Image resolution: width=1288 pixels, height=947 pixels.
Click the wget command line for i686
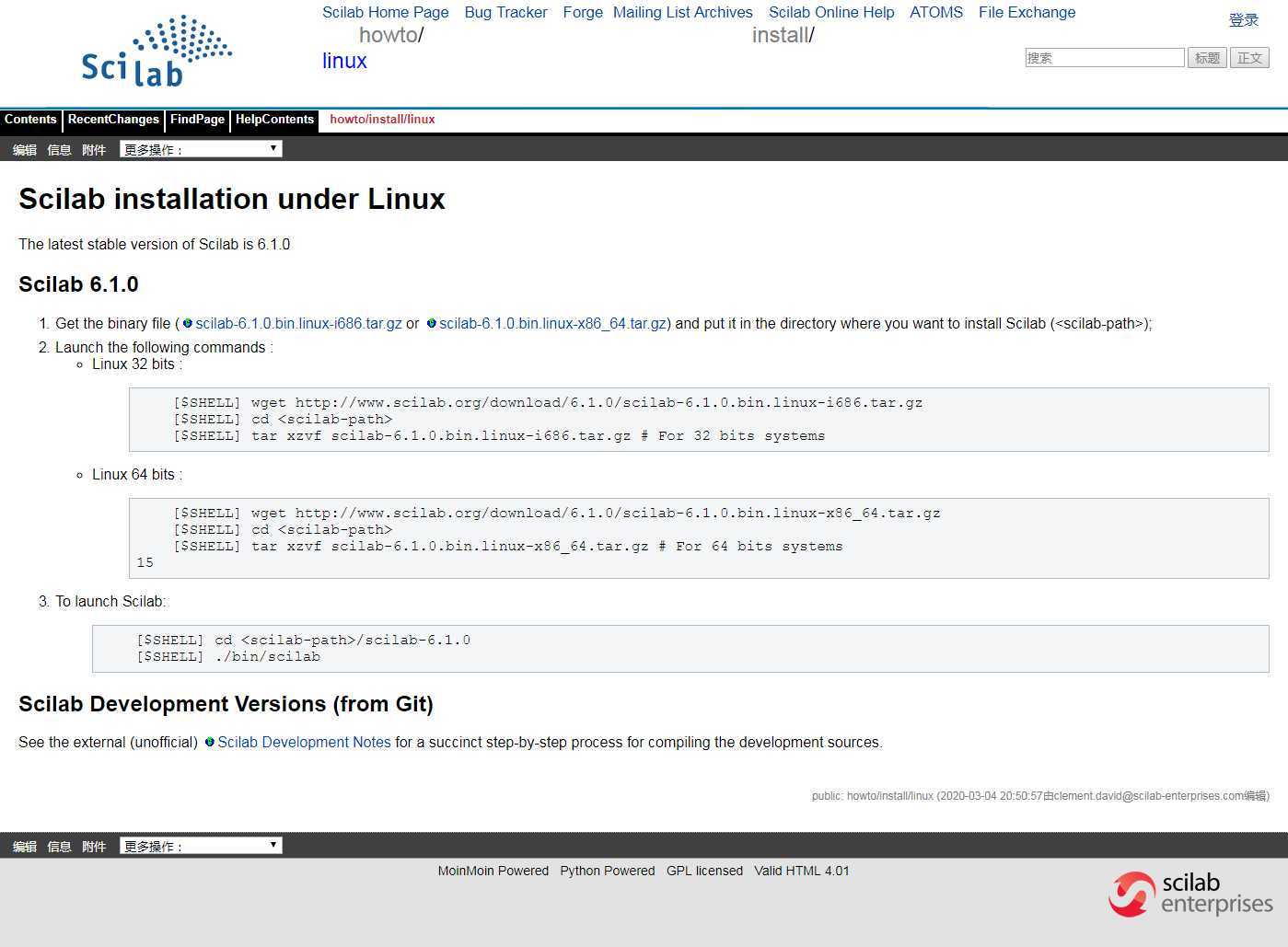pos(548,403)
